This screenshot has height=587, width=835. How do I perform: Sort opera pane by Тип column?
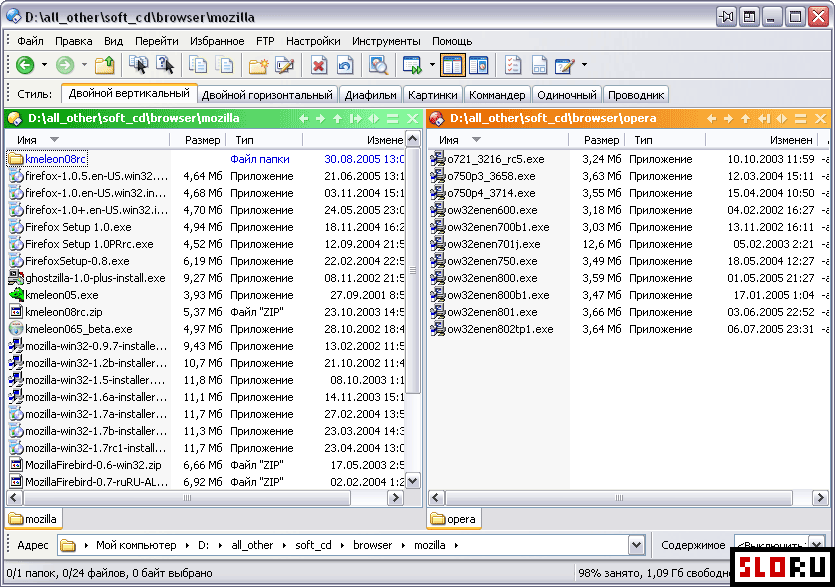[665, 140]
